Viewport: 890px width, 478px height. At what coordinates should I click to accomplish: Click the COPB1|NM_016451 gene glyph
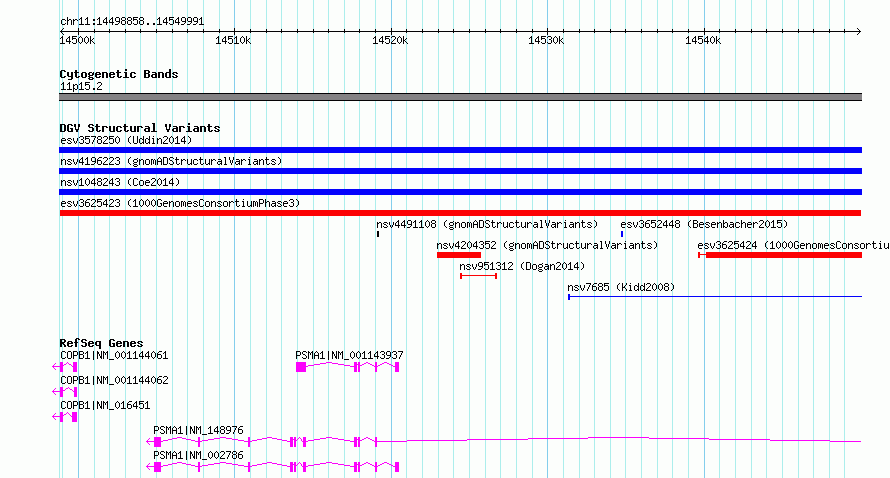point(65,417)
